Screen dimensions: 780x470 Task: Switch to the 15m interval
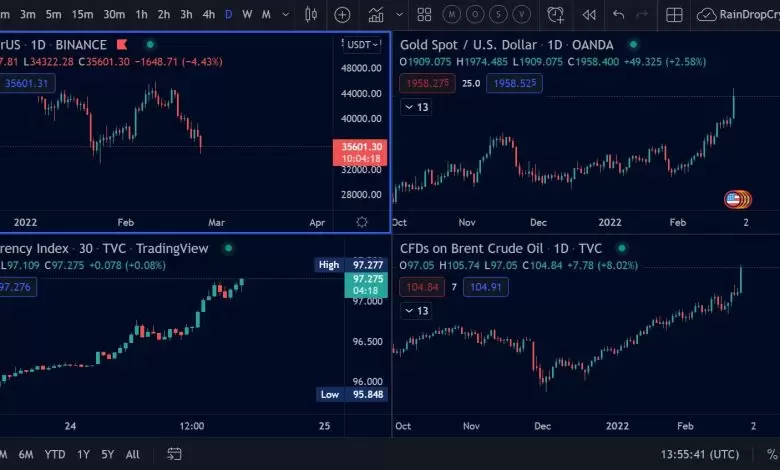point(83,15)
